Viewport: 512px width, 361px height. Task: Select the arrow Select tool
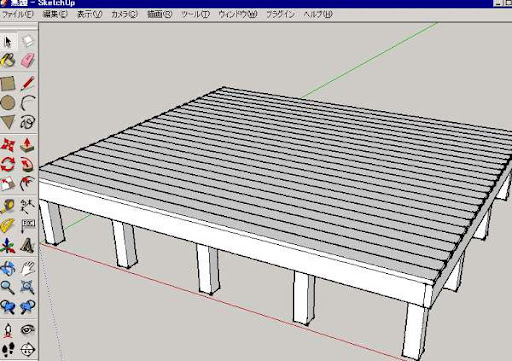[x=8, y=42]
